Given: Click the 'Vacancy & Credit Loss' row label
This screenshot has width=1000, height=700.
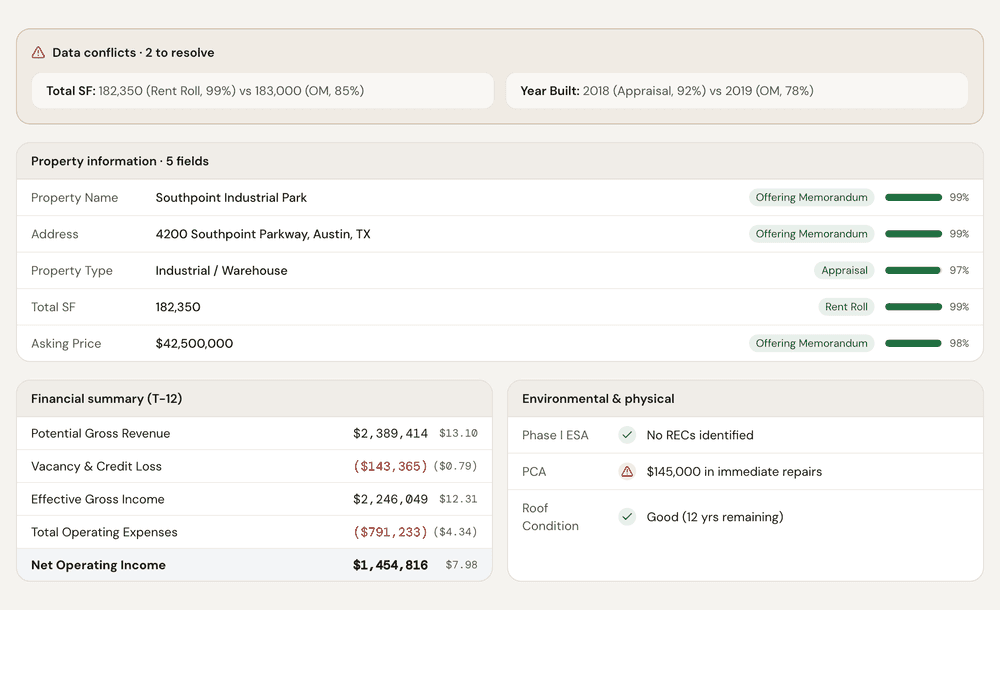Looking at the screenshot, I should 96,466.
